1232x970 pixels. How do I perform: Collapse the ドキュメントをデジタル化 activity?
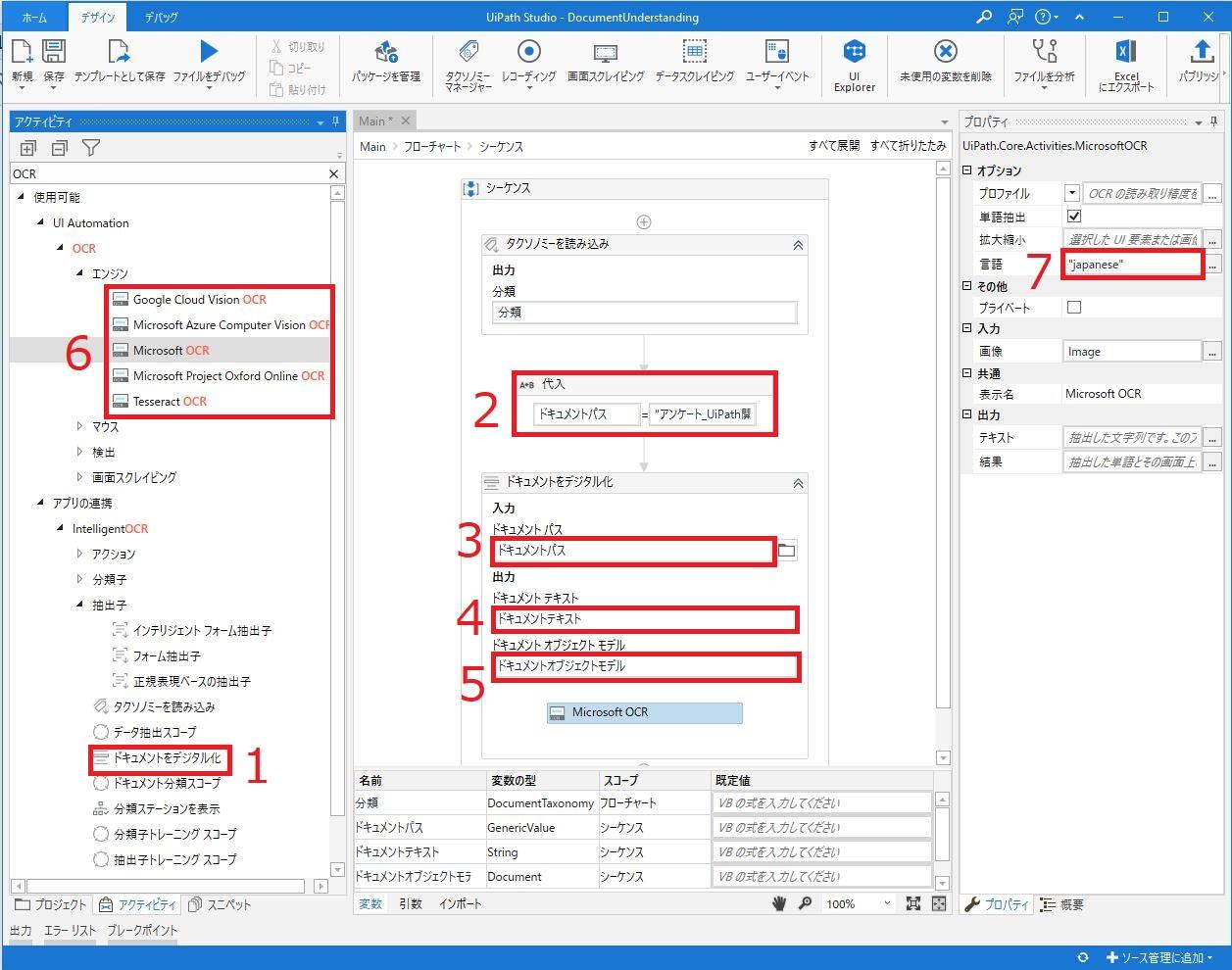(x=798, y=483)
